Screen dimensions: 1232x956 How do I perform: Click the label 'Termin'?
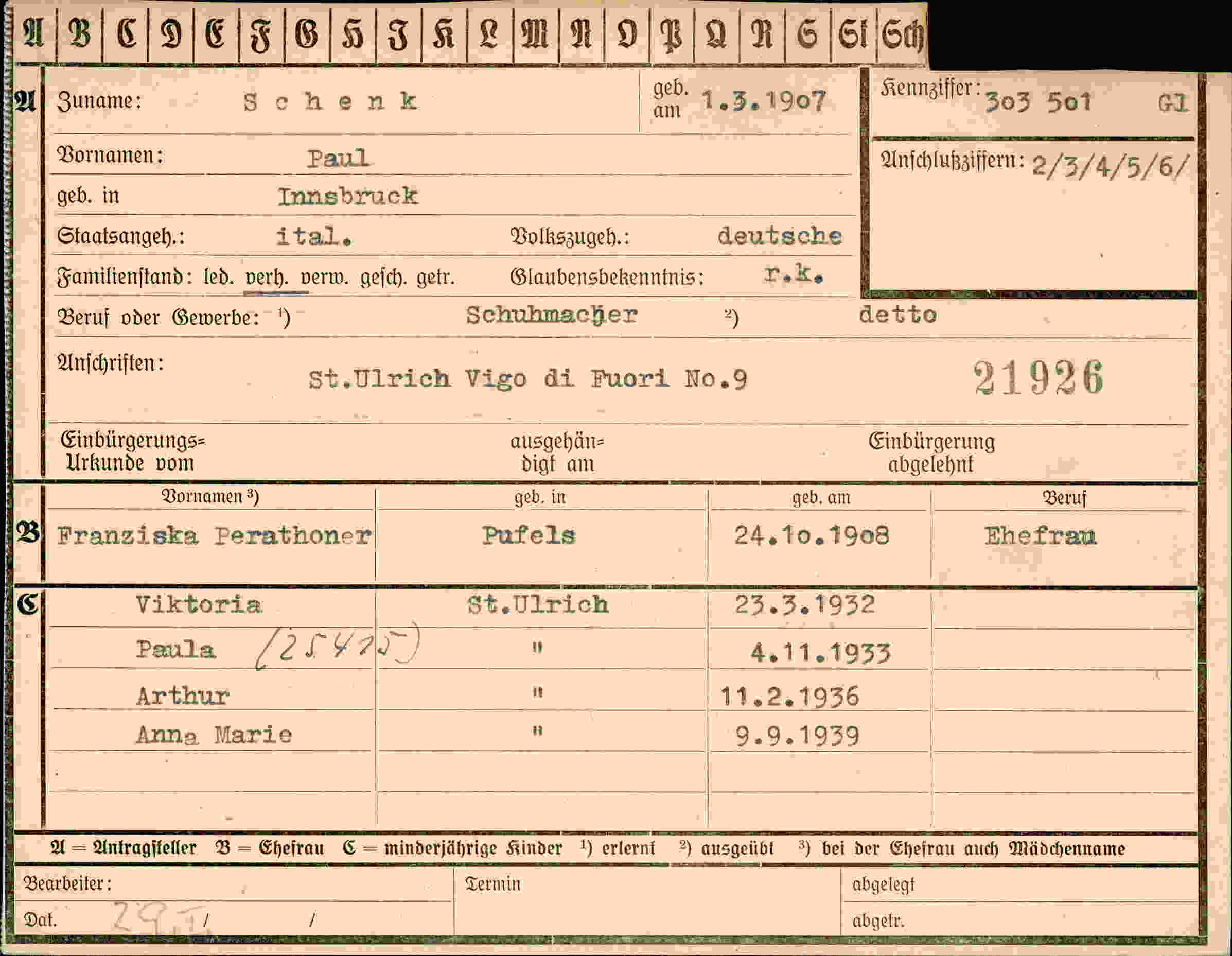(492, 884)
